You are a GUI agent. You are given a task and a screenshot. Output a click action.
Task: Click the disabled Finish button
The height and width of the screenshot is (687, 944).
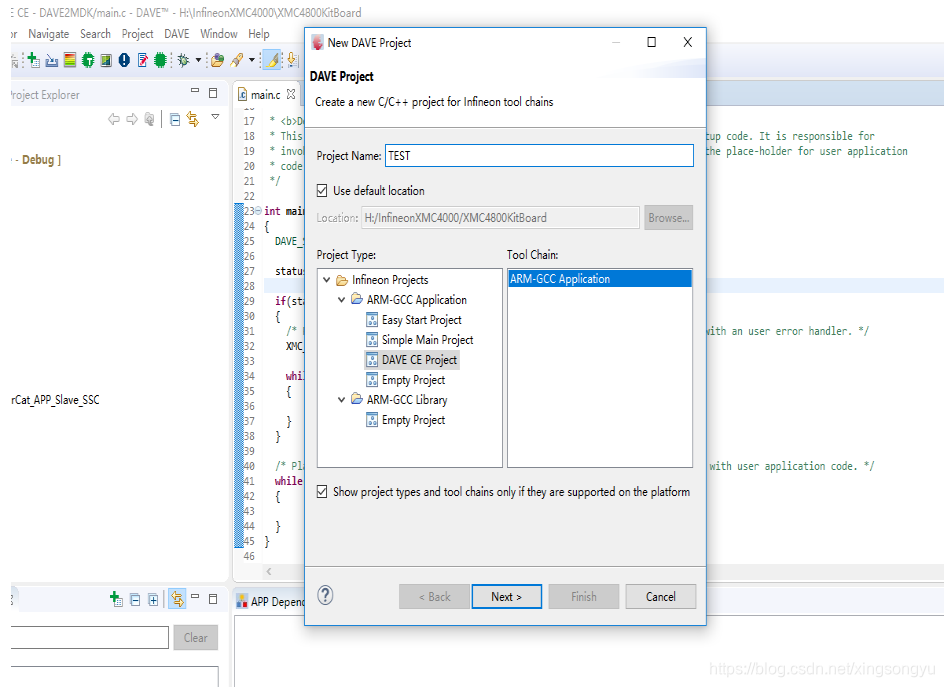pos(583,597)
